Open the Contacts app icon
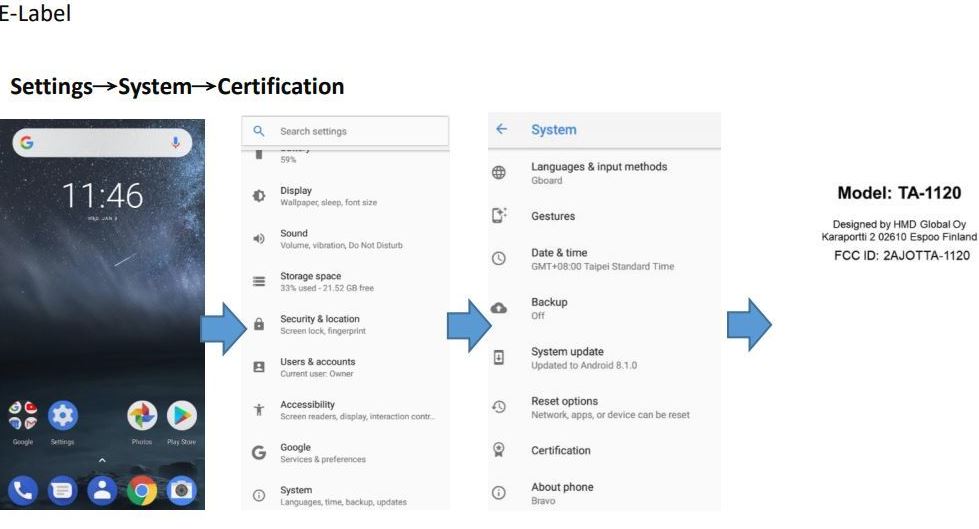The width and height of the screenshot is (979, 529). [x=102, y=491]
